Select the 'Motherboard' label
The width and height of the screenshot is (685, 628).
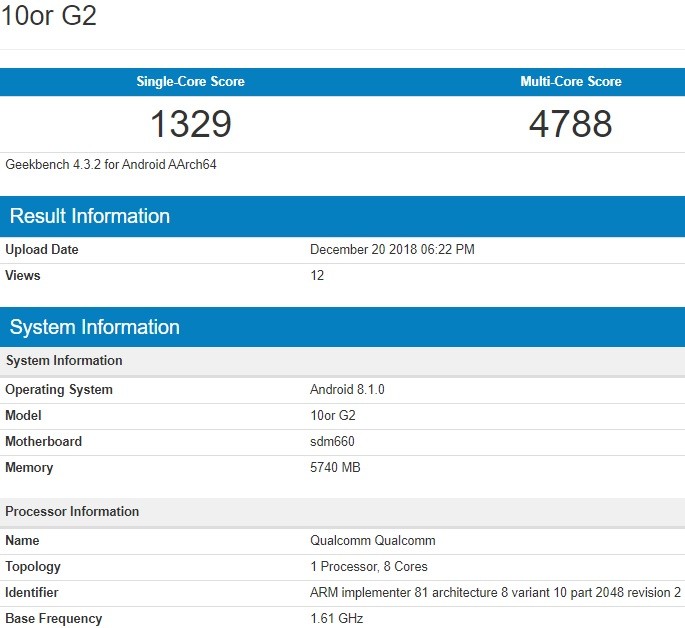click(43, 442)
